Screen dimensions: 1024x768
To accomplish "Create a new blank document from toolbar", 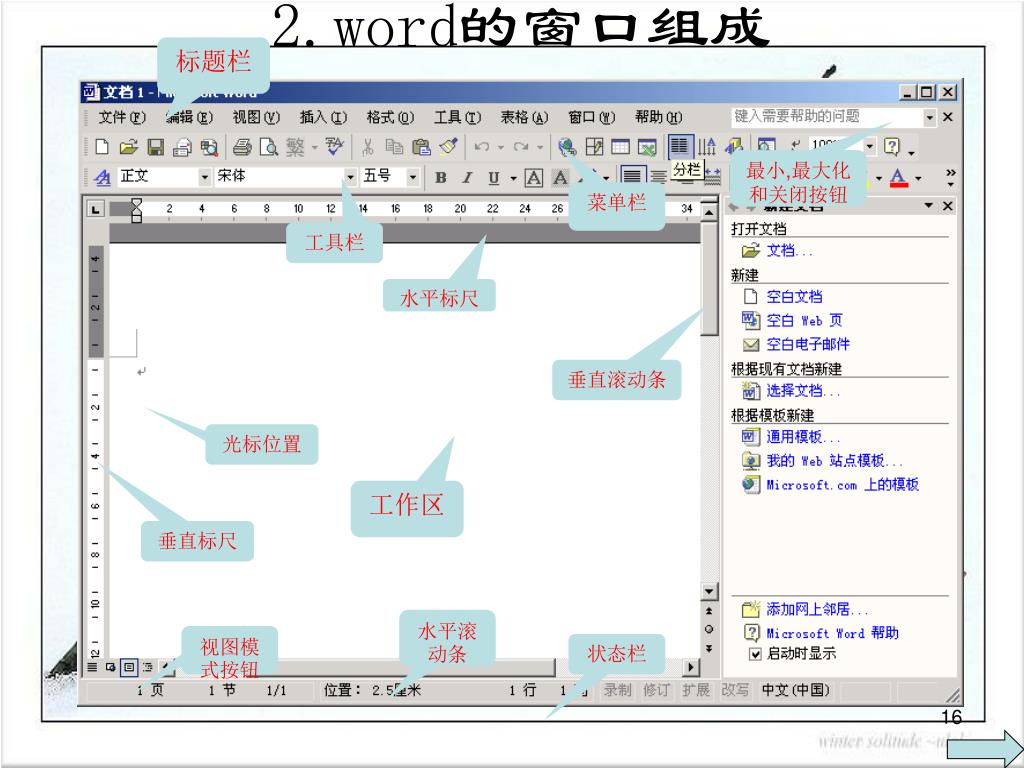I will tap(102, 146).
